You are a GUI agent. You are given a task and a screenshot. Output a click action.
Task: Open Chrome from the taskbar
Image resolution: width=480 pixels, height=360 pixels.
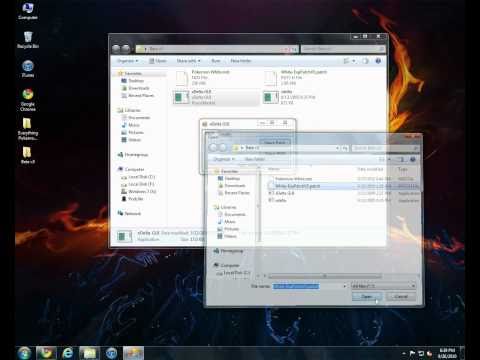click(46, 353)
